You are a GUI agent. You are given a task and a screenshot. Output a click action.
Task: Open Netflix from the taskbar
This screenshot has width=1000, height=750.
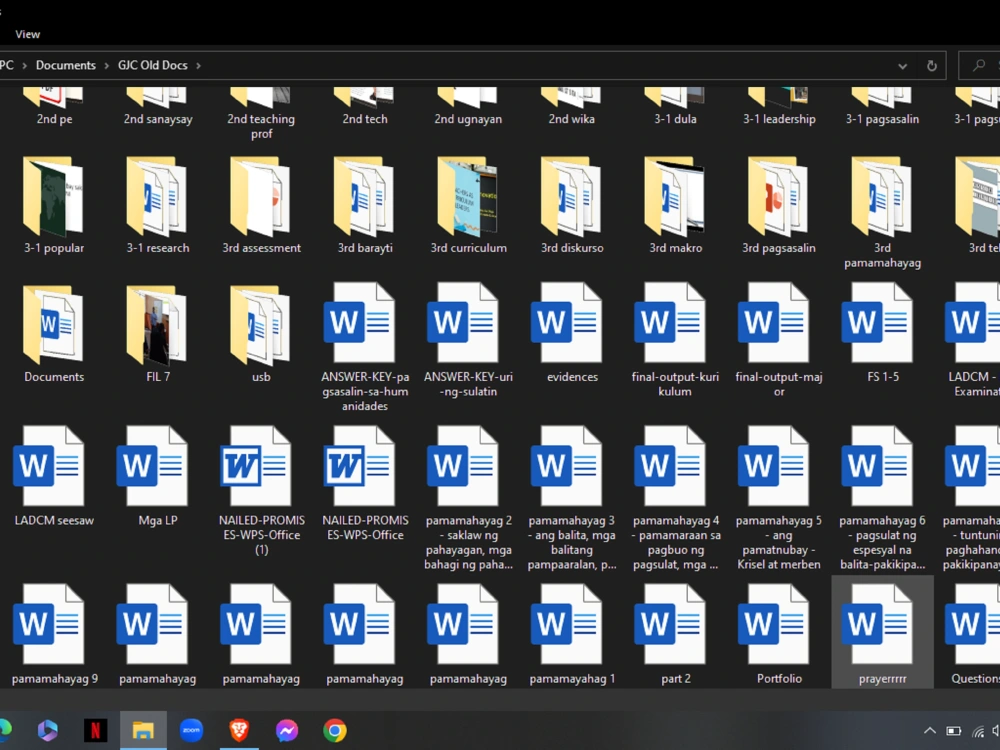tap(96, 730)
